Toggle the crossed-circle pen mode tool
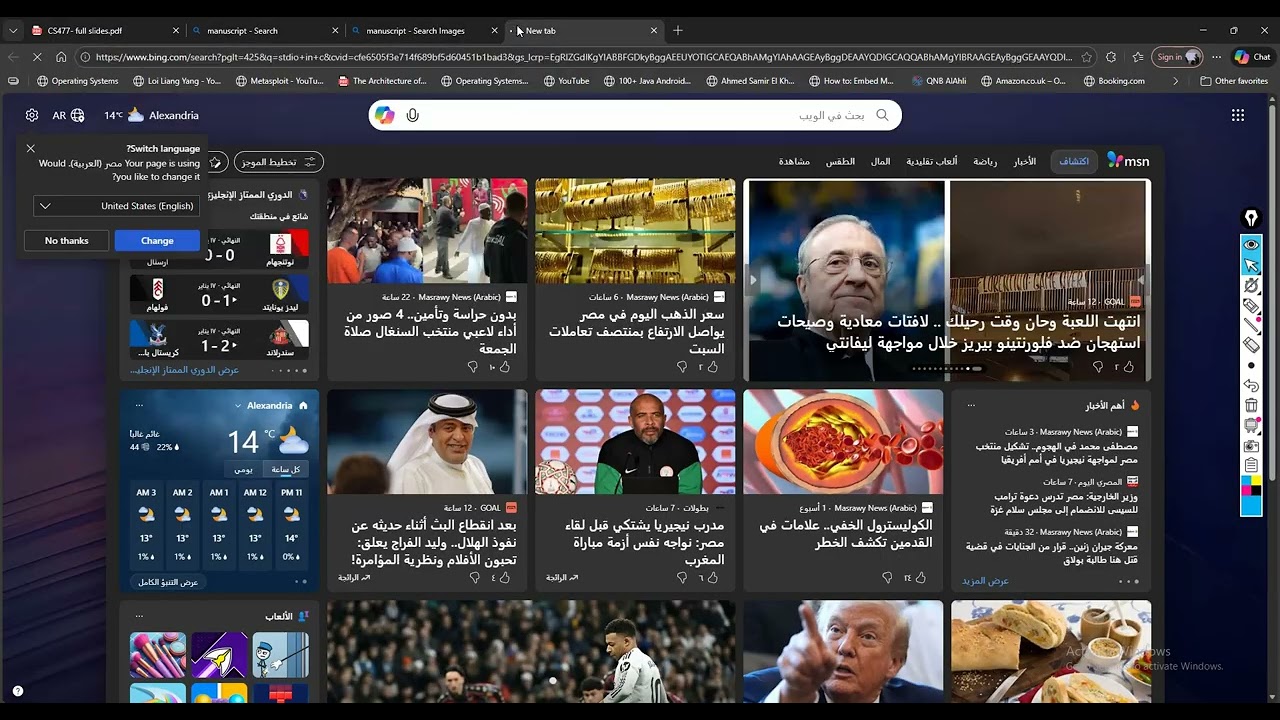This screenshot has height=720, width=1280. 1251,285
